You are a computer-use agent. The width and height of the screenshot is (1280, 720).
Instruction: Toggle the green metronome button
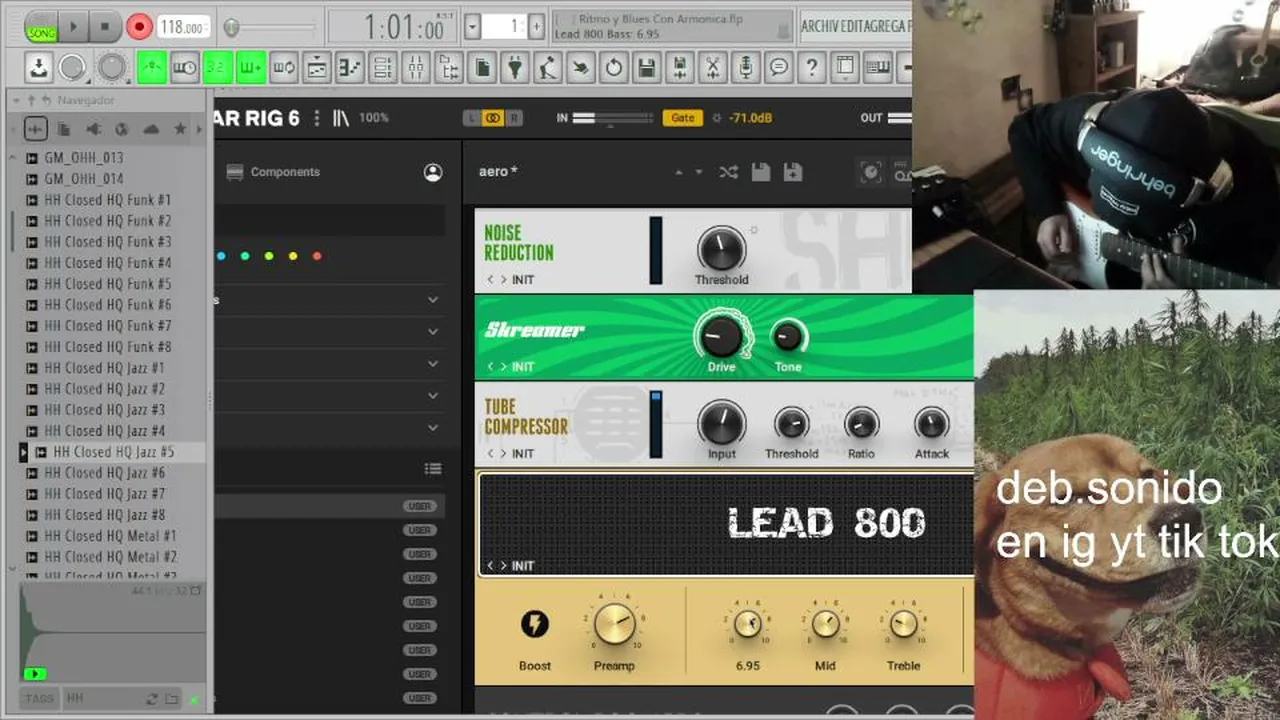pos(152,68)
